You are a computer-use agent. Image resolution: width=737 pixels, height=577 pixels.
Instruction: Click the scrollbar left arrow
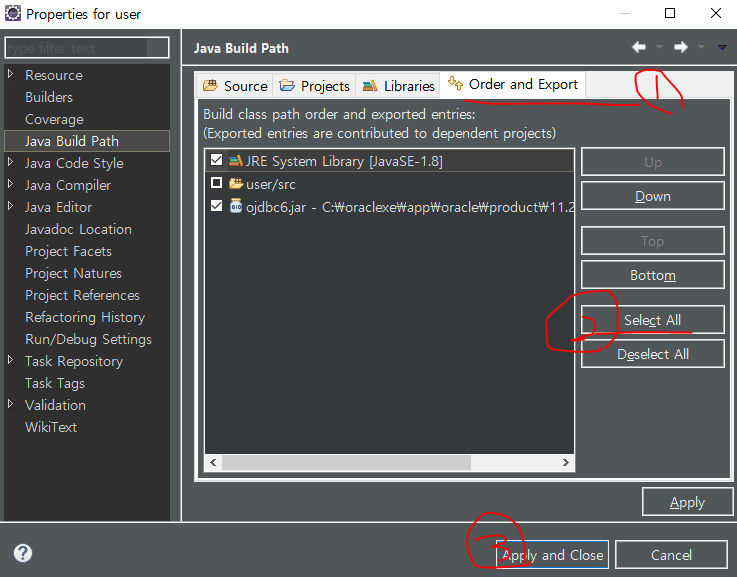[x=213, y=462]
